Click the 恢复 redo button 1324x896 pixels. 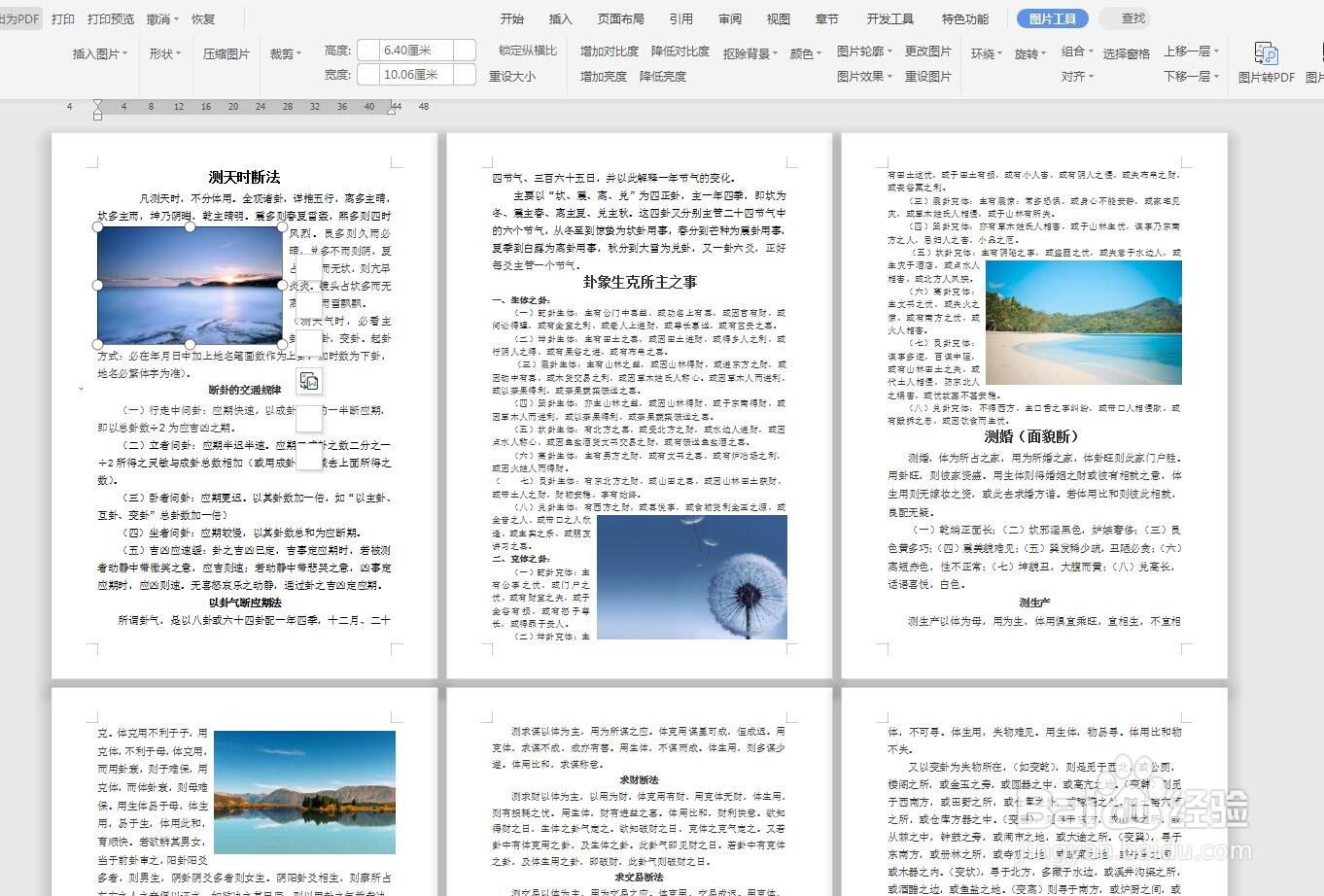(203, 18)
